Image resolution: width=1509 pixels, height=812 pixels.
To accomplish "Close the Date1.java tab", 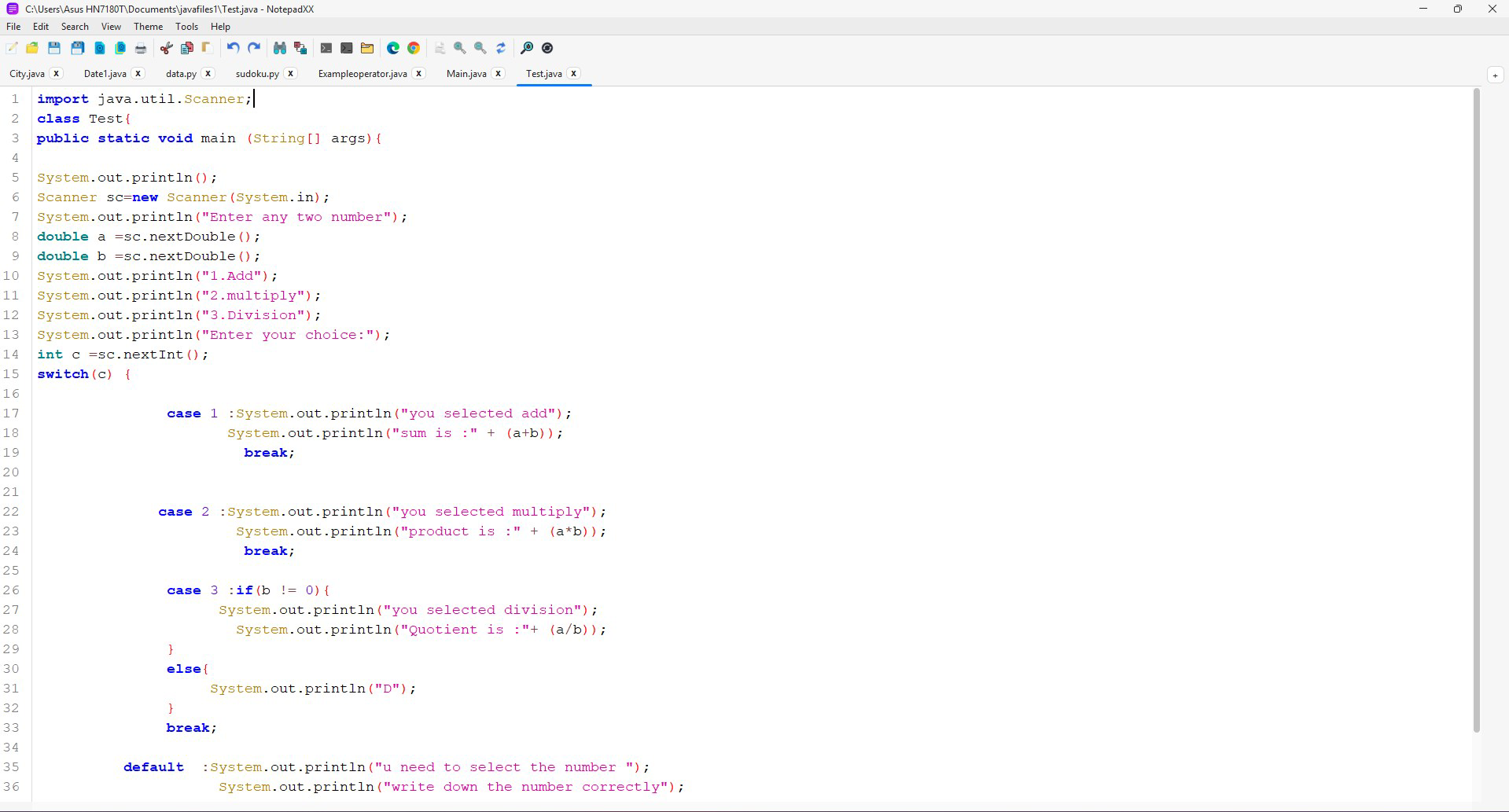I will coord(138,73).
